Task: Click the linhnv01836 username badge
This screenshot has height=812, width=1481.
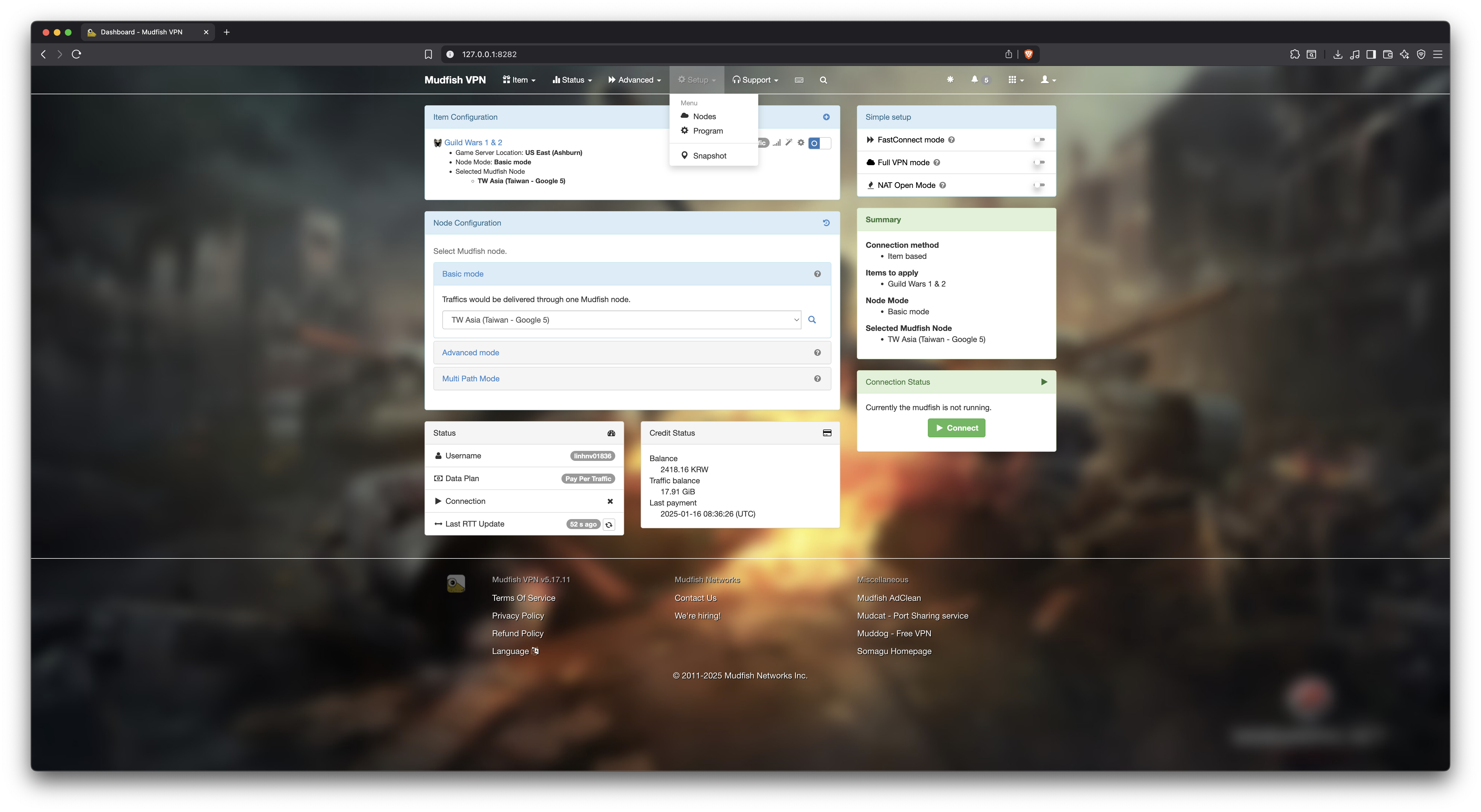Action: pyautogui.click(x=592, y=456)
